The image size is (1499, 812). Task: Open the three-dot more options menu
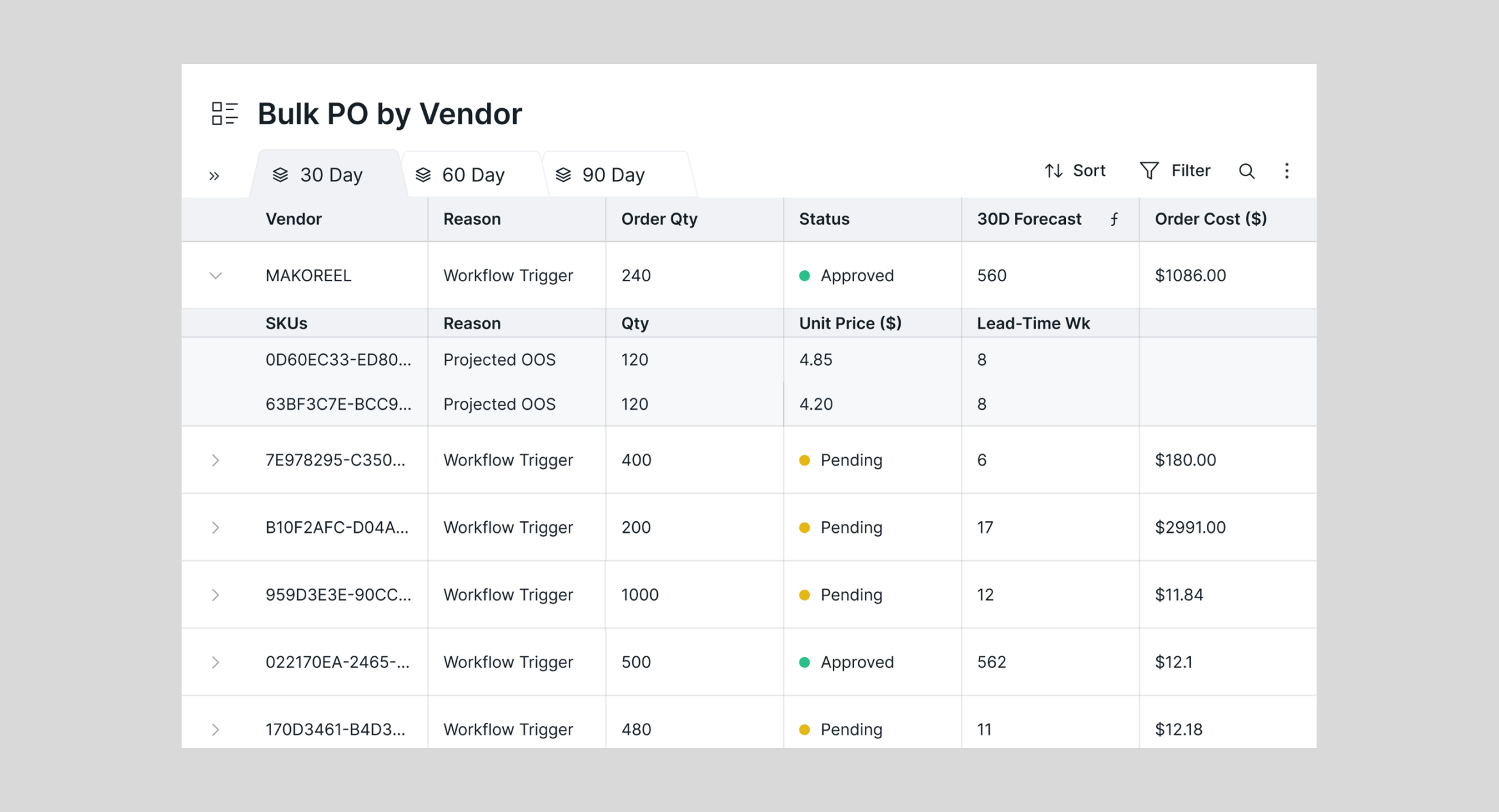point(1286,171)
